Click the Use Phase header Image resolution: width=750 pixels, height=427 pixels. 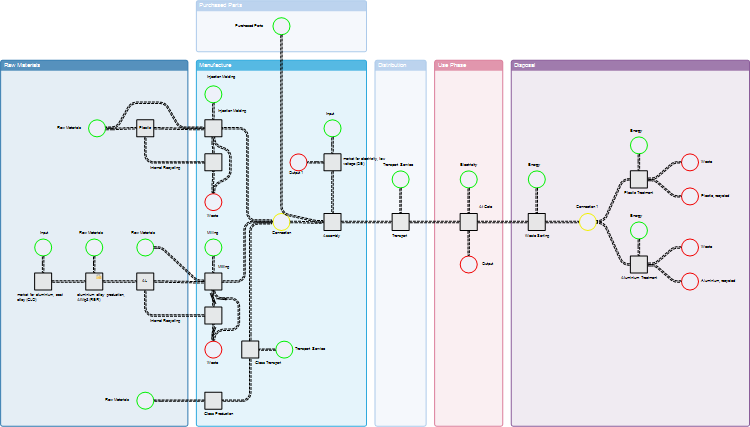point(469,66)
